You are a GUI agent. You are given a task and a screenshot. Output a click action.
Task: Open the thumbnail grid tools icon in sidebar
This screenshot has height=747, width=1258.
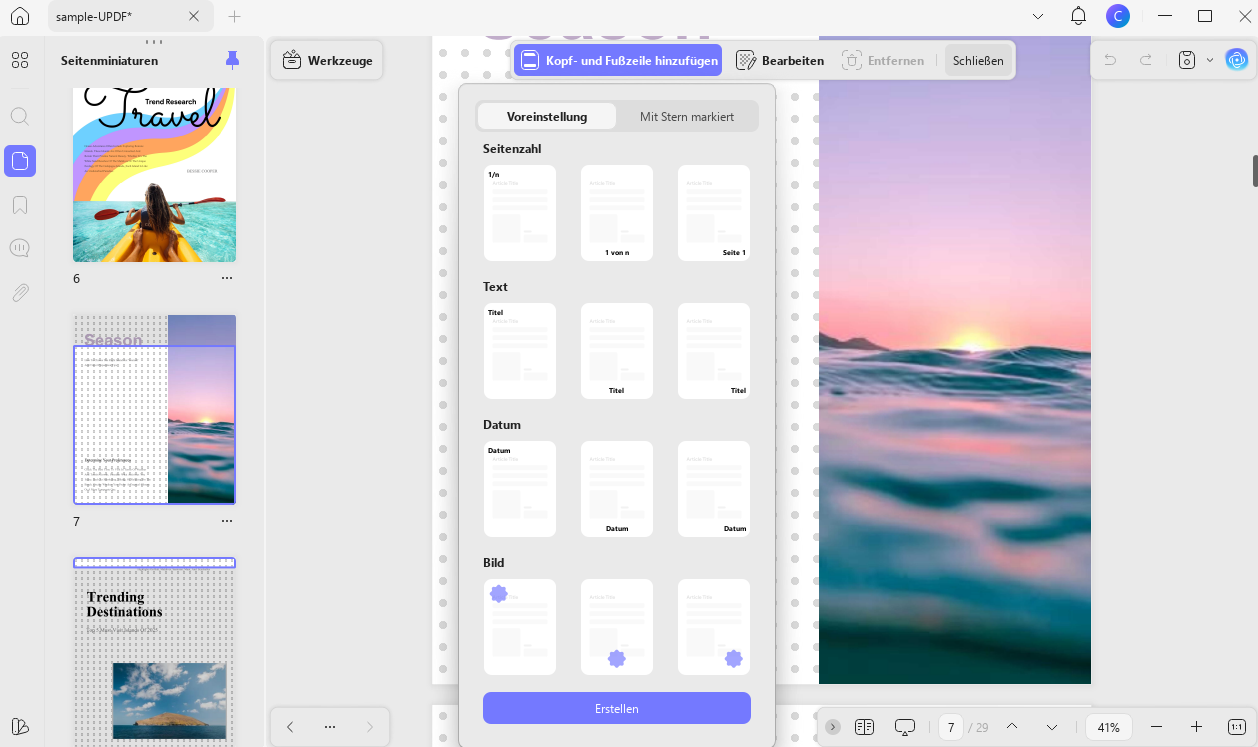coord(20,61)
